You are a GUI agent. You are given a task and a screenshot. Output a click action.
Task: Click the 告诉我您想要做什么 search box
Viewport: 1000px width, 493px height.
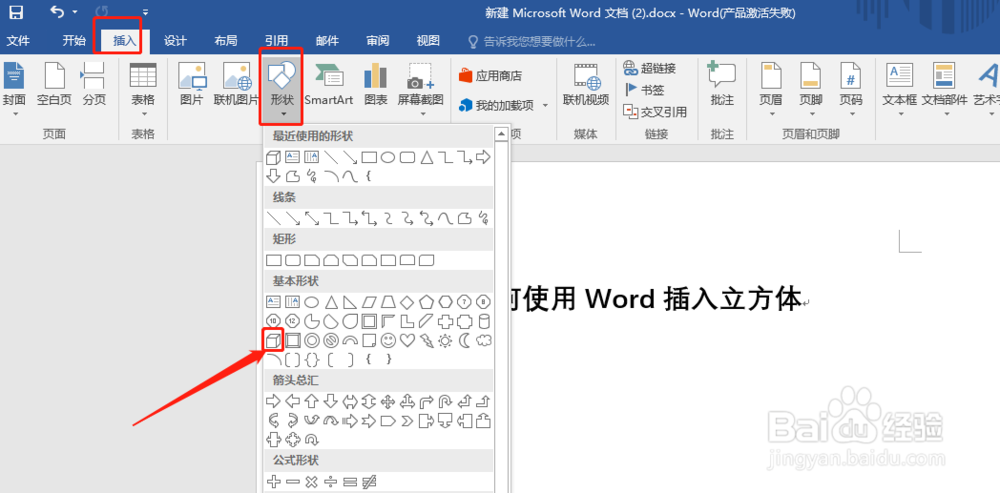pyautogui.click(x=532, y=42)
